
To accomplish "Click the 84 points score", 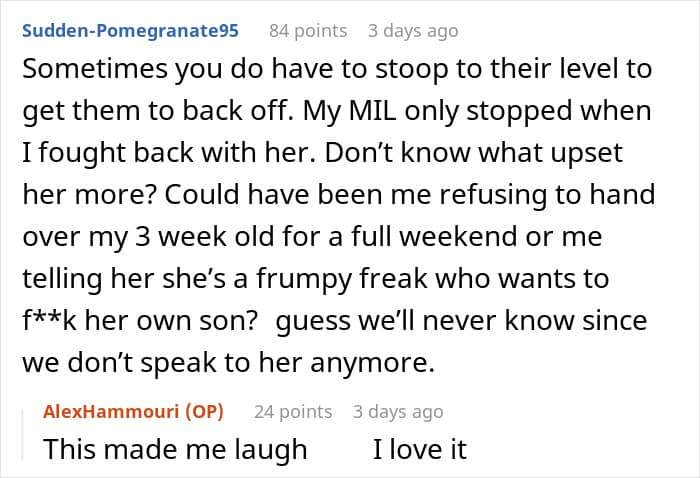I will (x=308, y=31).
